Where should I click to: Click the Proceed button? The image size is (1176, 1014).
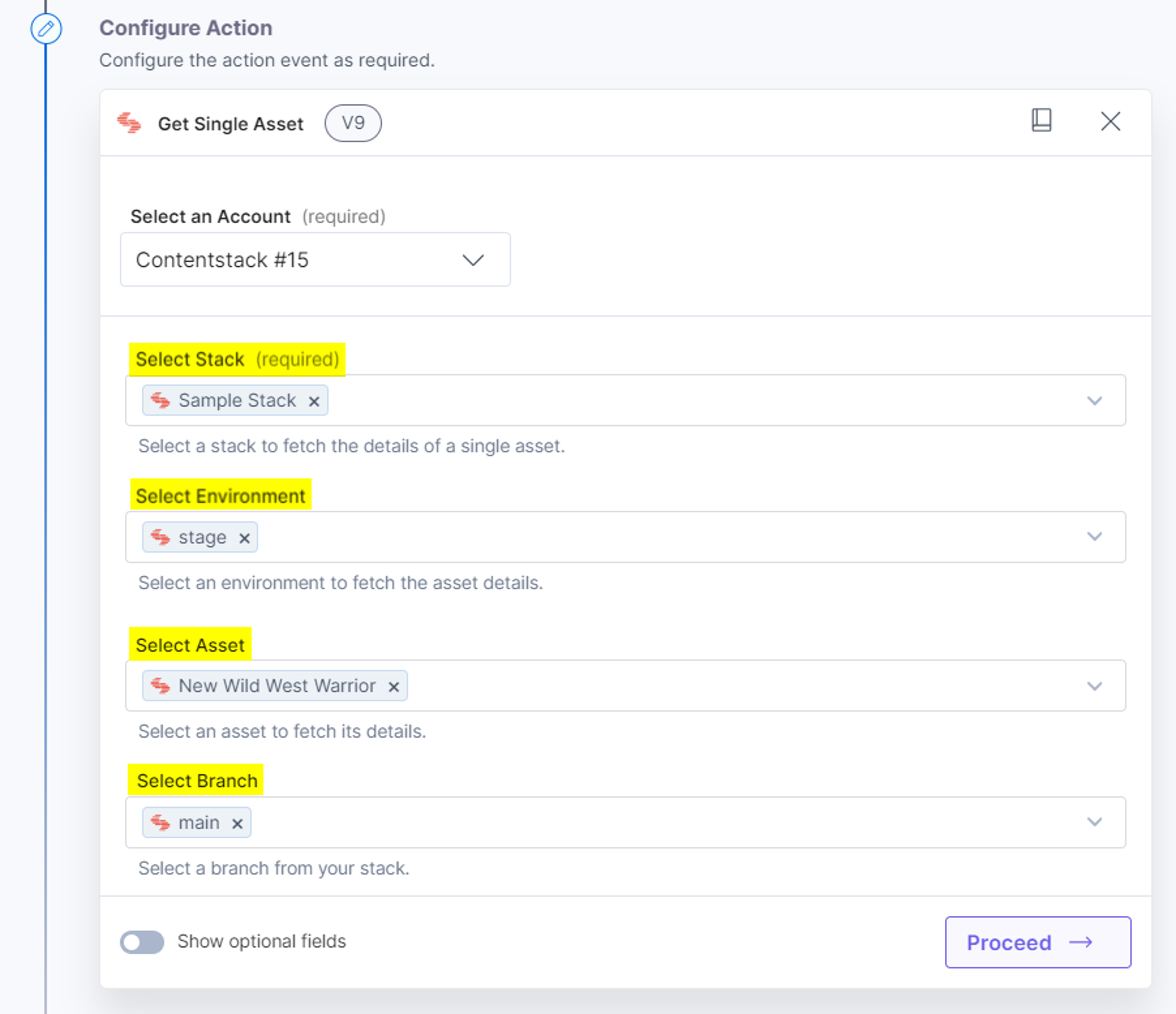click(1038, 942)
